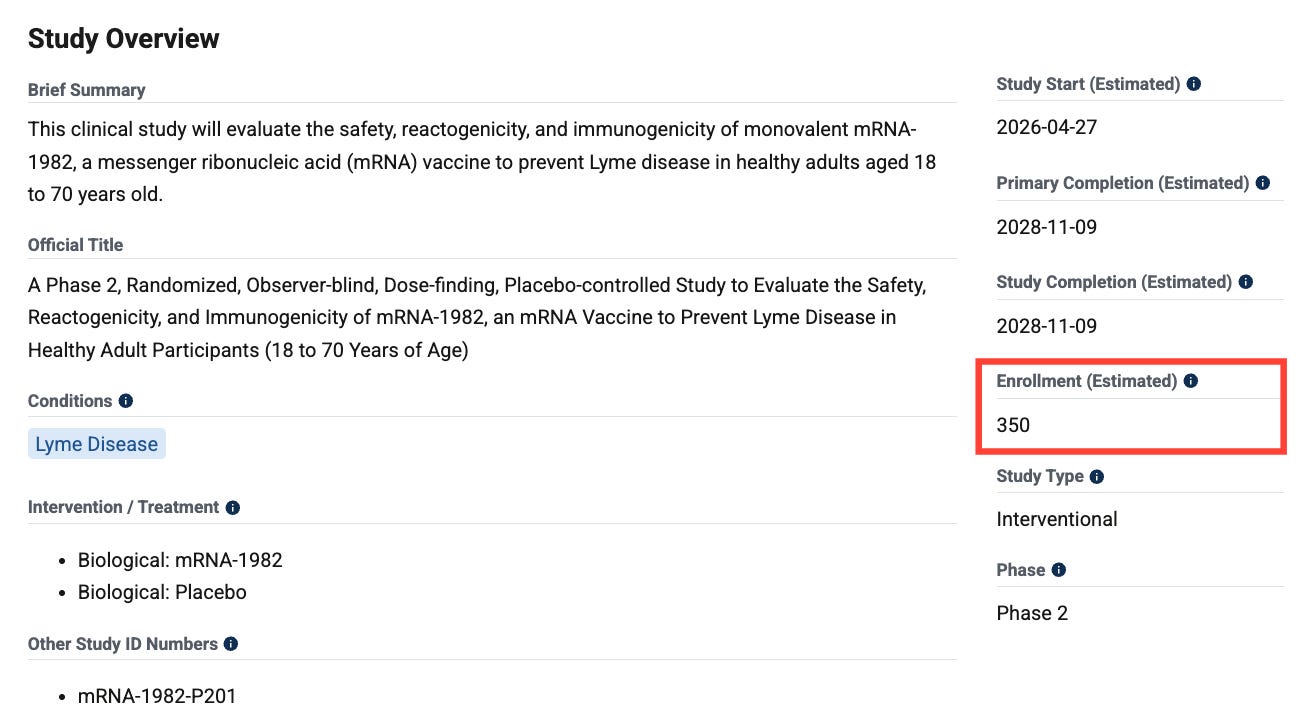Click the Biological: mRNA-1982 list item

click(x=180, y=560)
